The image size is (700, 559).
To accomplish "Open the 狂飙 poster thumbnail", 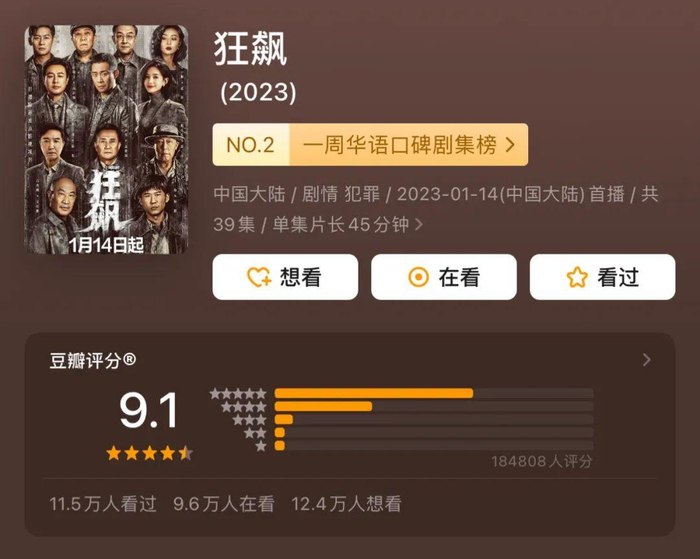I will click(x=105, y=140).
